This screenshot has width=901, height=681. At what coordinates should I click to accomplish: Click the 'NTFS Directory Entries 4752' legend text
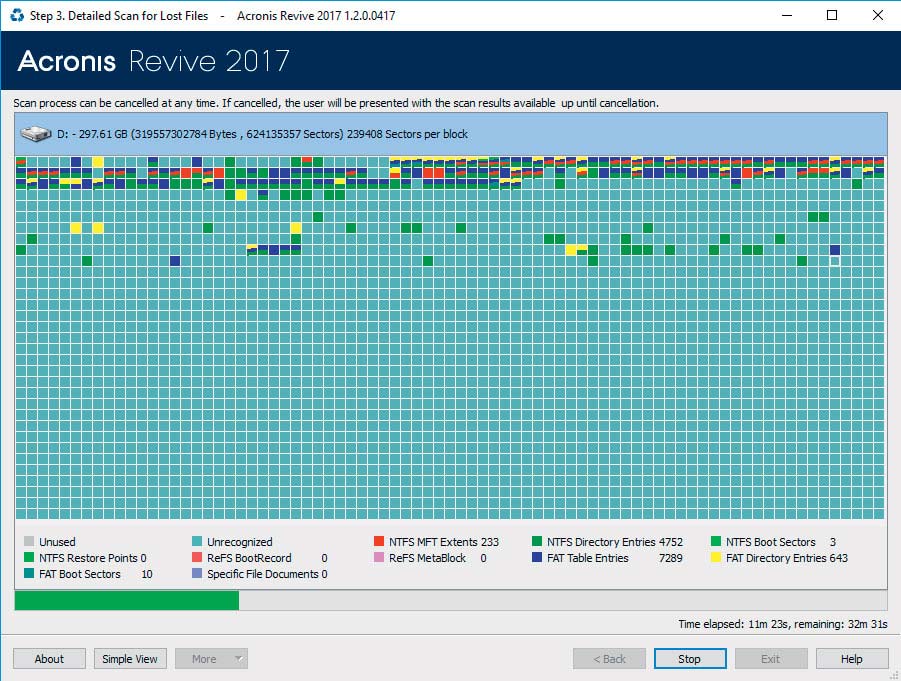tap(615, 542)
